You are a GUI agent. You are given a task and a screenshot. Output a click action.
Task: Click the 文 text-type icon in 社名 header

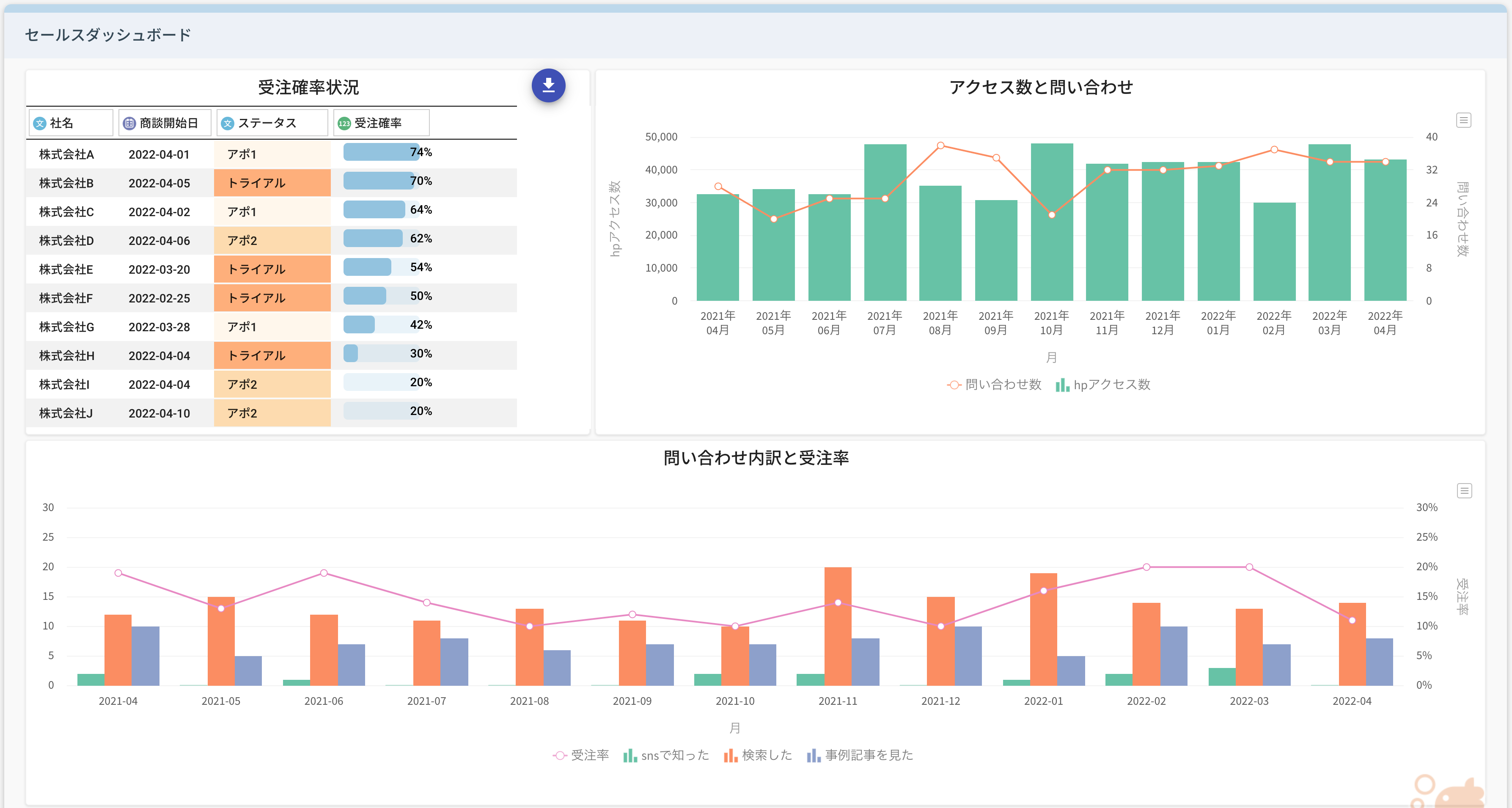[x=39, y=123]
